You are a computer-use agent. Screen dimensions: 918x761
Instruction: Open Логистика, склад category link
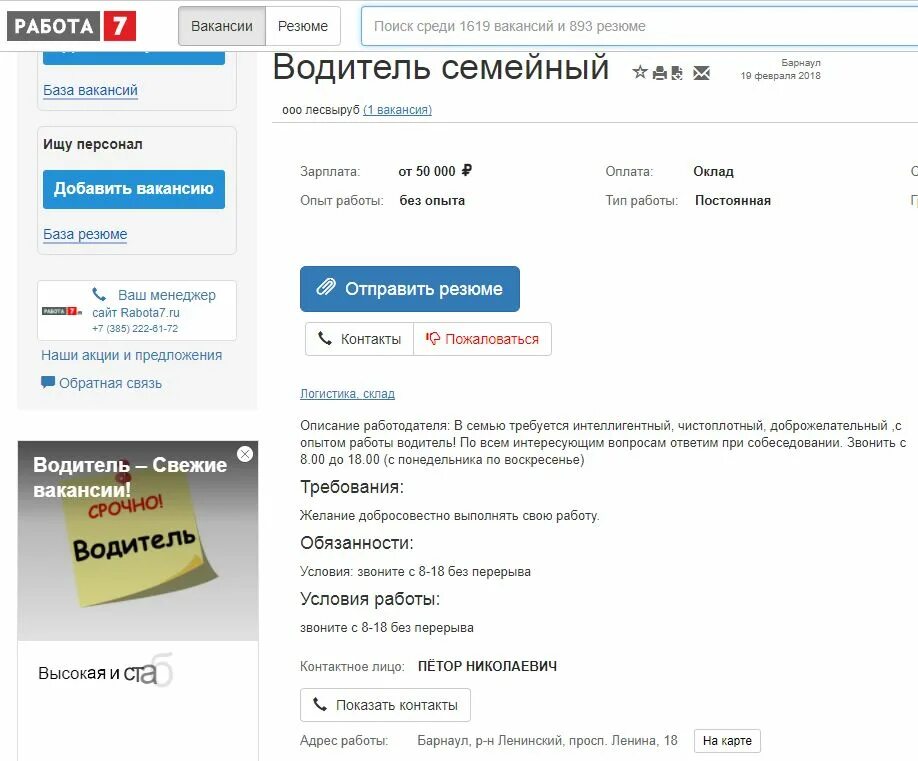347,394
